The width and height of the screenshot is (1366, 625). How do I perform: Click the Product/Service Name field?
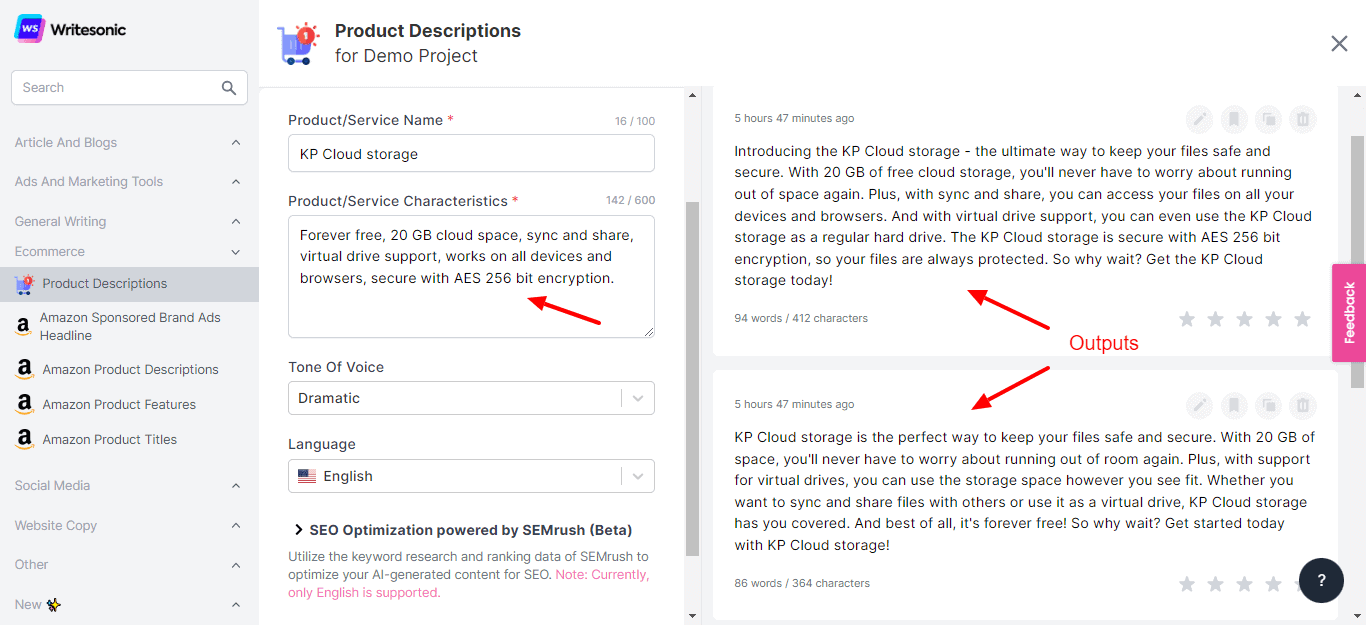pos(471,154)
